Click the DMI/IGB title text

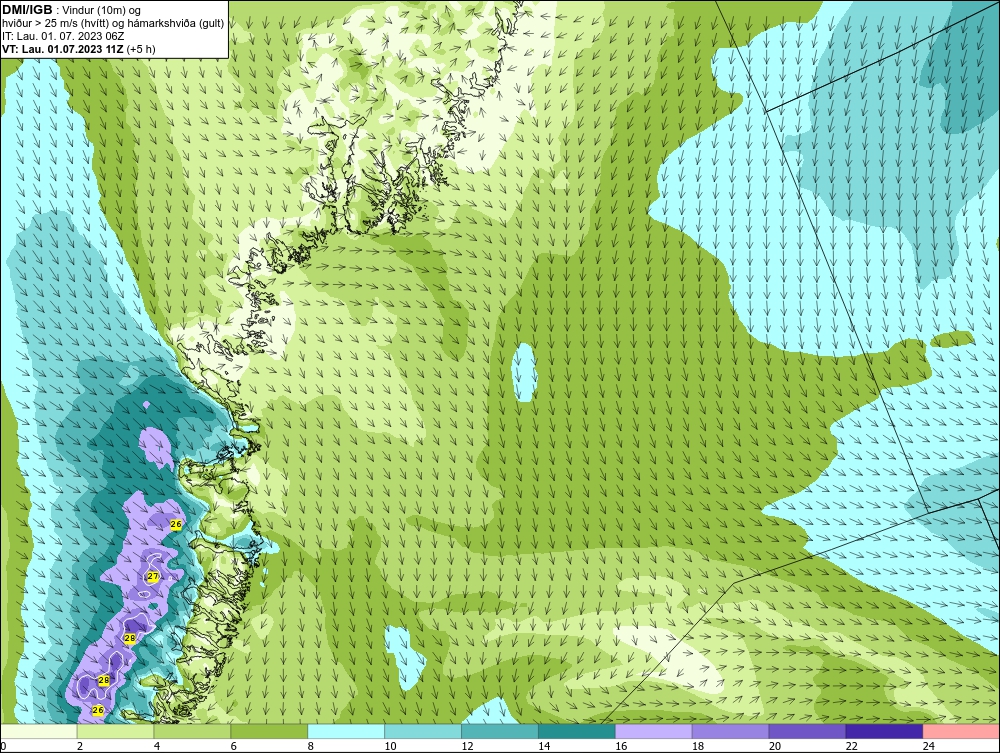coord(27,10)
